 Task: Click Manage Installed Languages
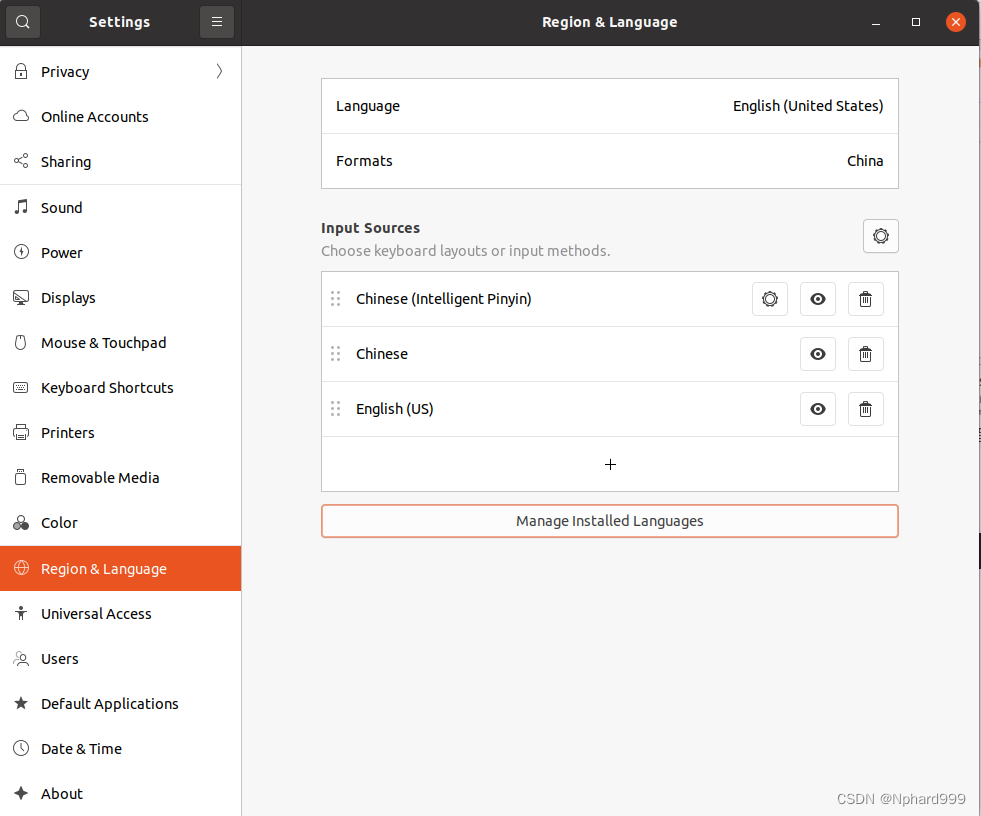click(x=609, y=521)
